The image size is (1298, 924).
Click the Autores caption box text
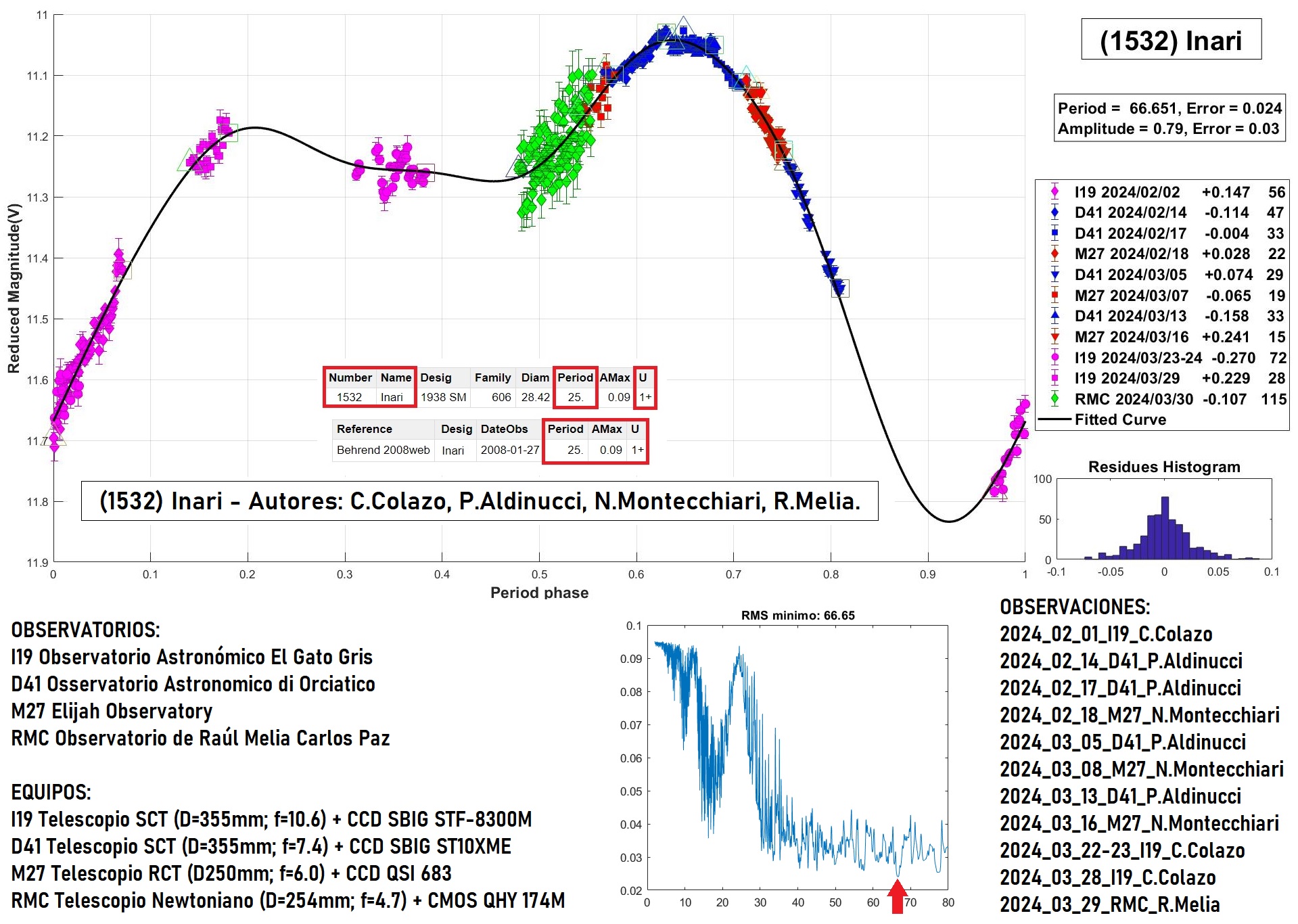[480, 501]
